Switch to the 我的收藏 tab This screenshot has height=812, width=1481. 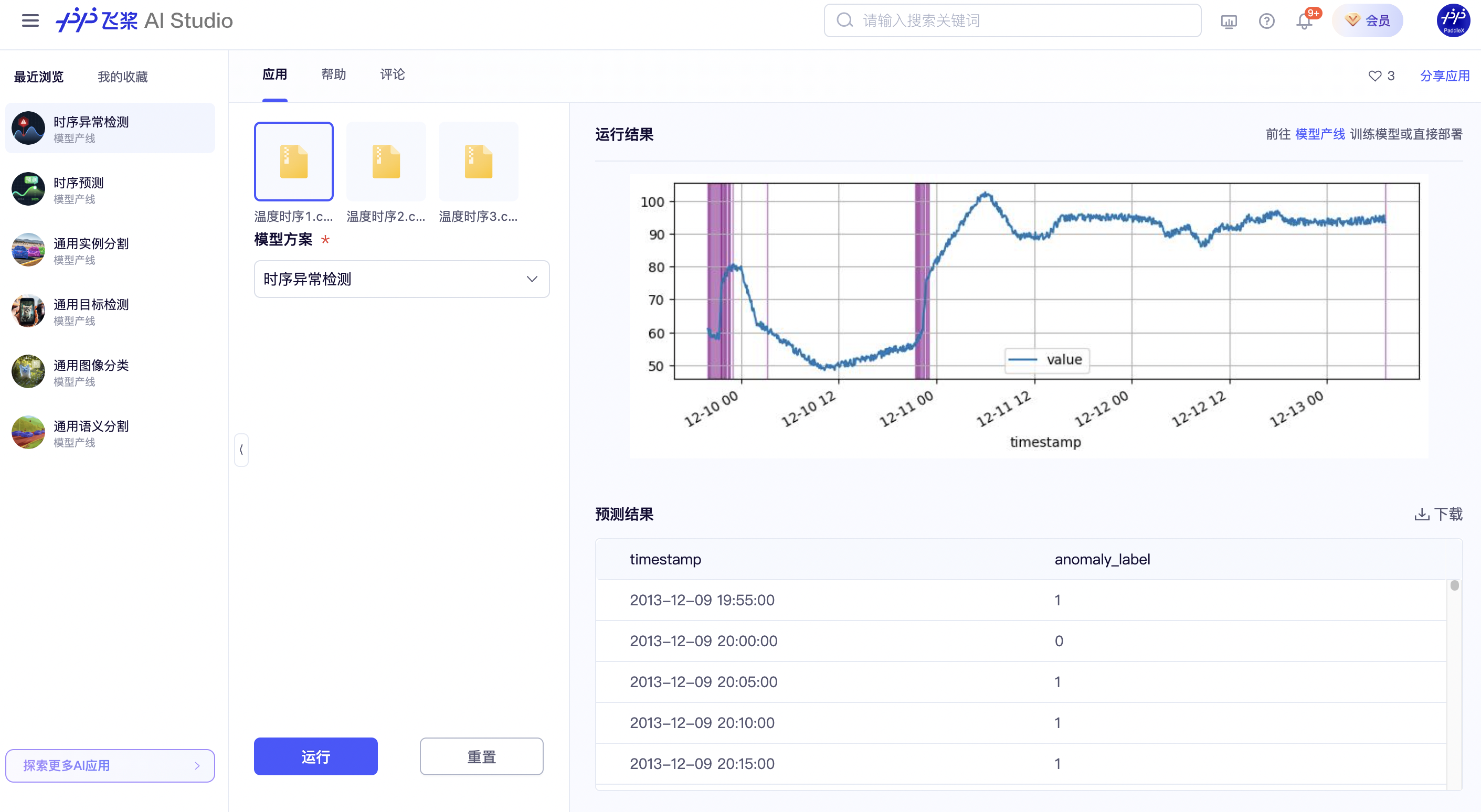[122, 77]
